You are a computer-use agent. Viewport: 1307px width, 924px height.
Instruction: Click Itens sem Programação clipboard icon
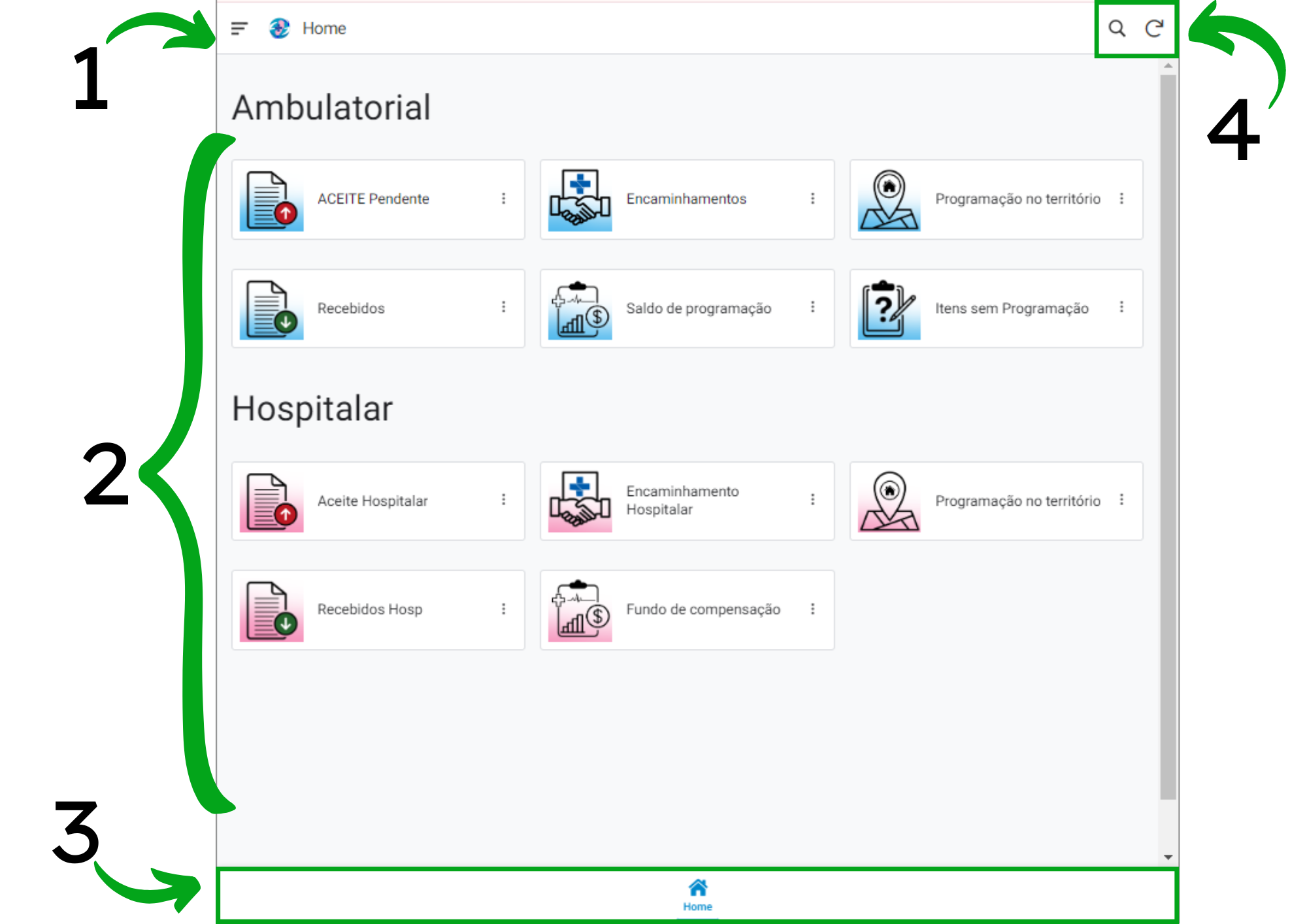click(889, 309)
